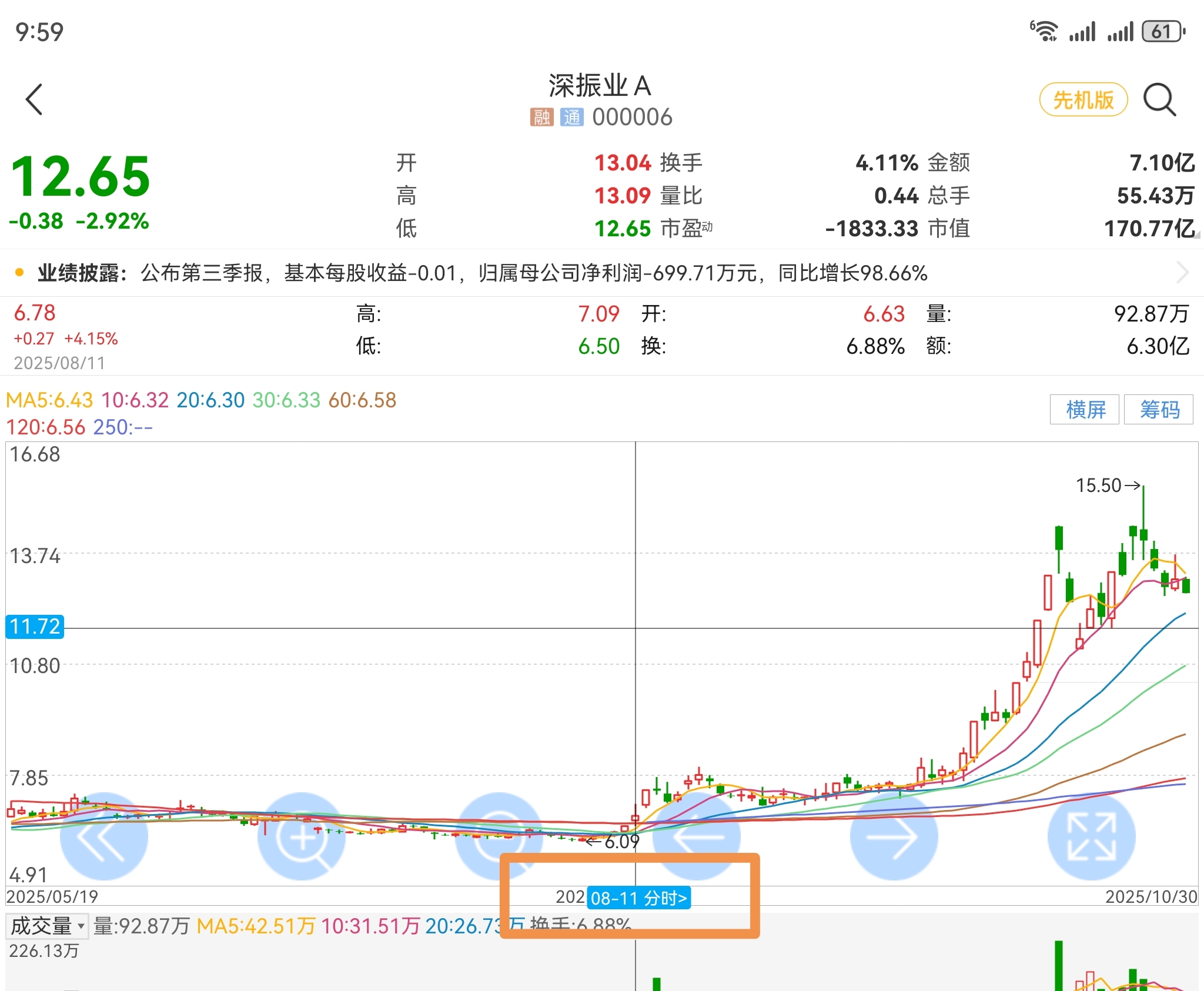
Task: Toggle 筹码 chip distribution view
Action: pyautogui.click(x=1159, y=409)
